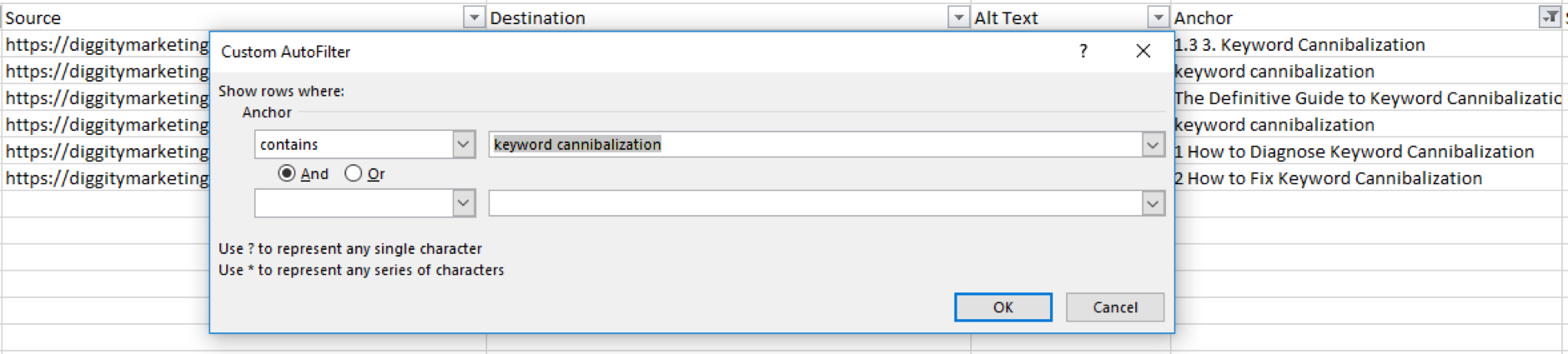Click the active filter icon on Anchor column

pos(1549,17)
